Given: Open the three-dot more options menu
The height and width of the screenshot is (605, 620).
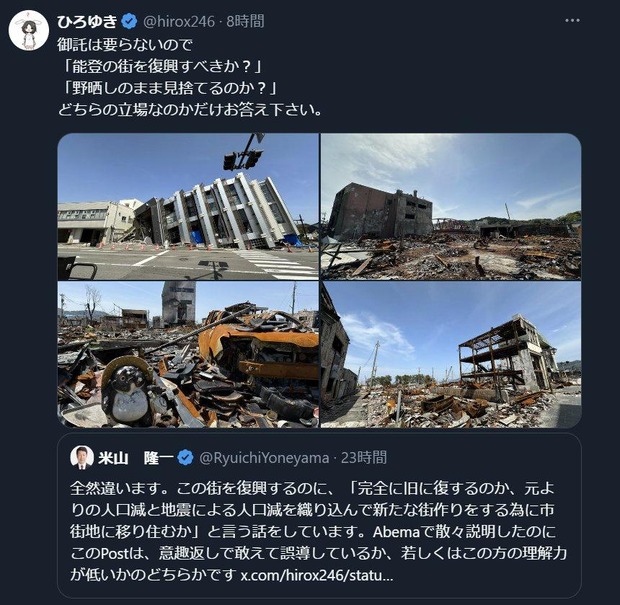Looking at the screenshot, I should tap(572, 21).
